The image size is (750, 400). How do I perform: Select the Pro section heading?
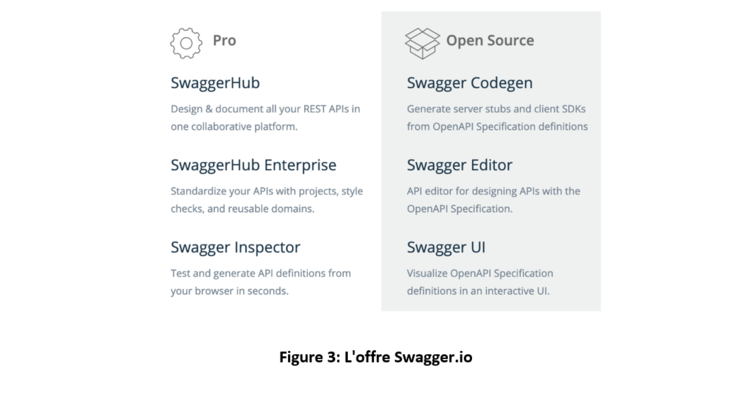[224, 41]
